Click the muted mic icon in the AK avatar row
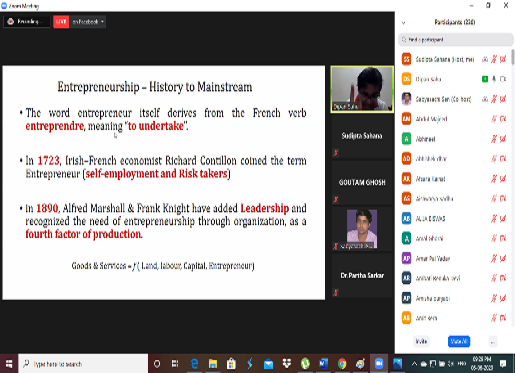 [x=494, y=179]
